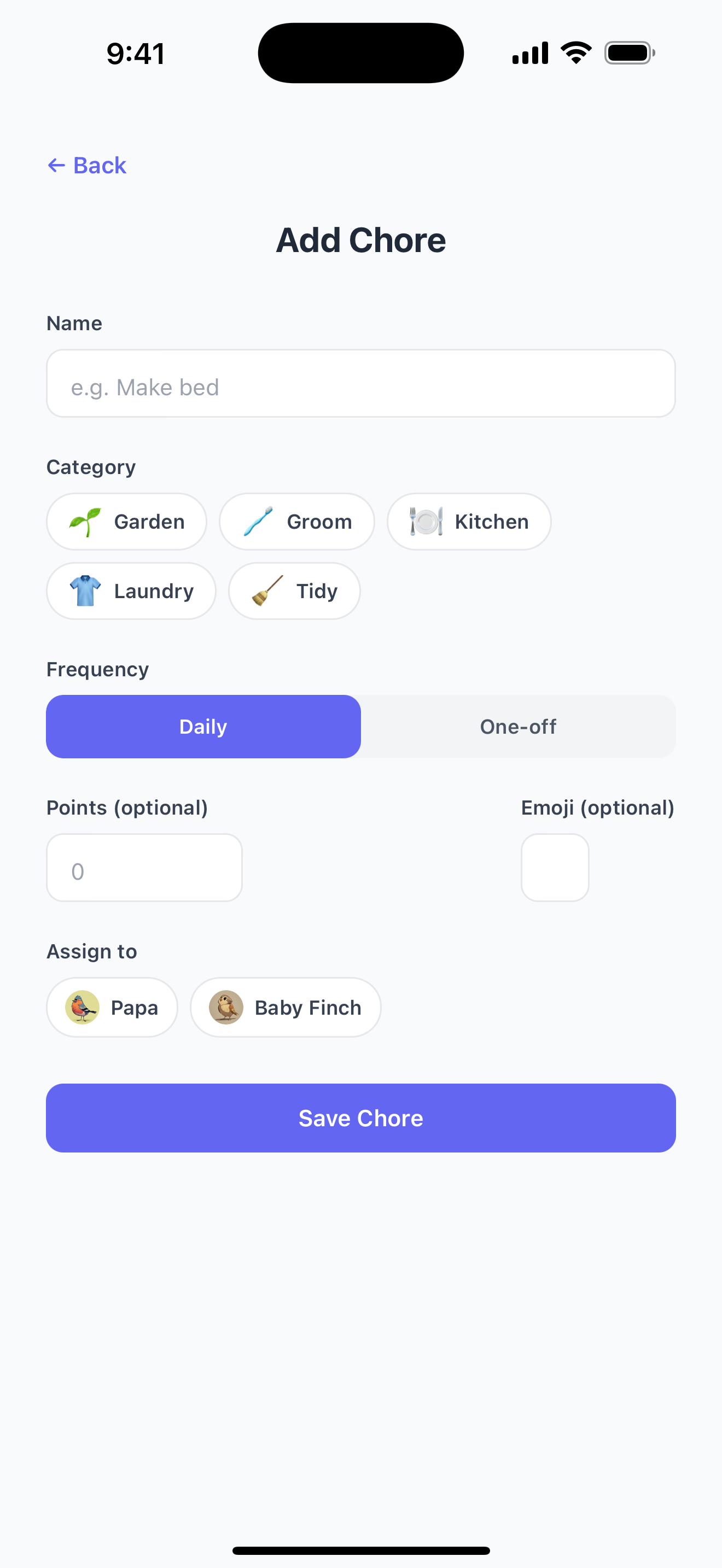722x1568 pixels.
Task: Click the Points value field
Action: (x=144, y=867)
